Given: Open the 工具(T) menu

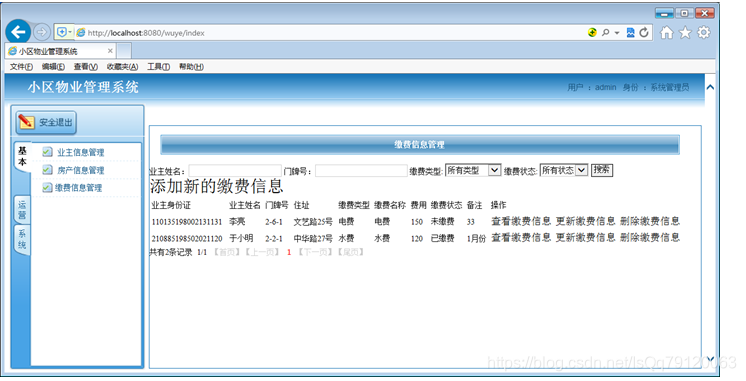Looking at the screenshot, I should click(158, 67).
